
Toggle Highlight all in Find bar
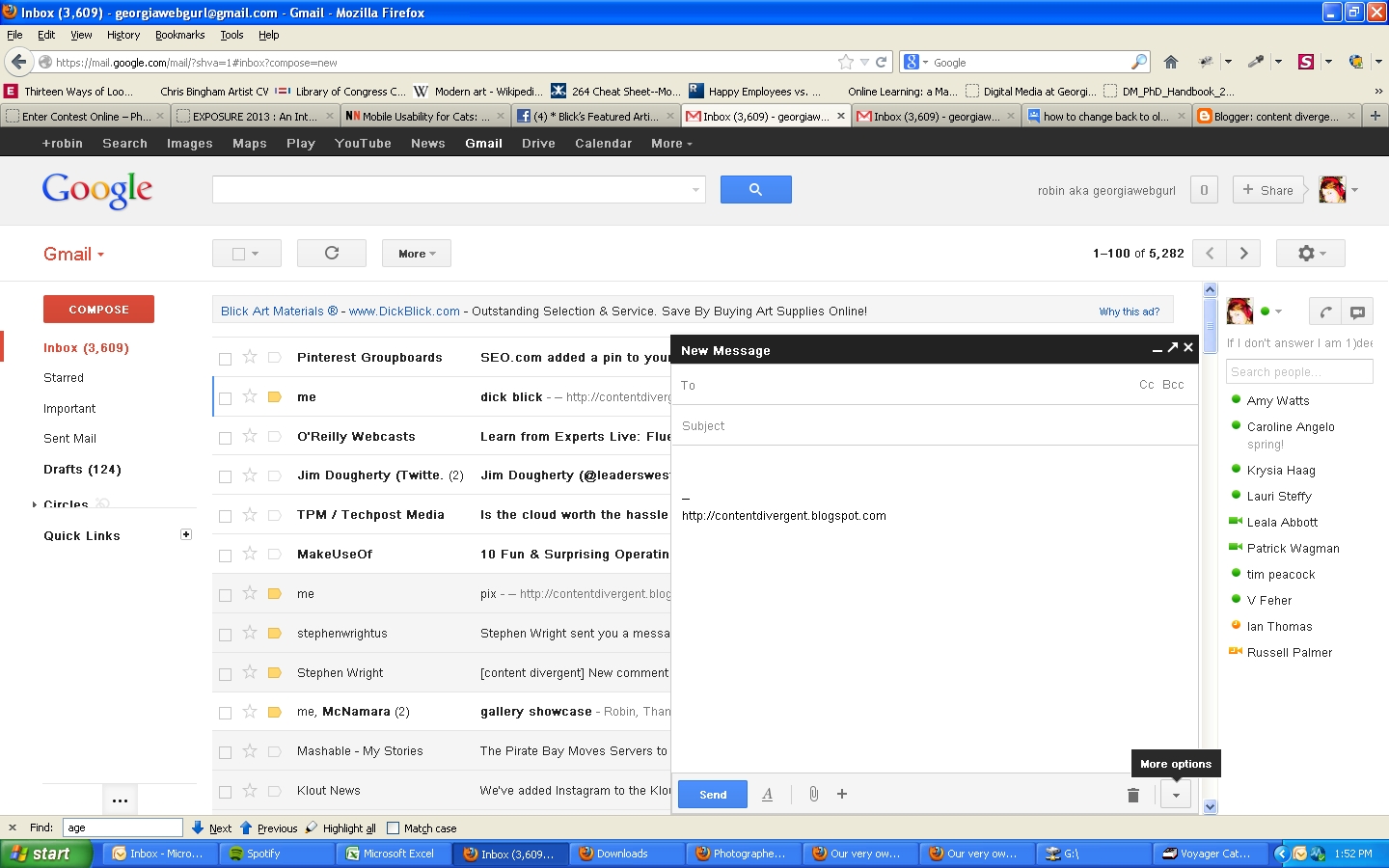[340, 827]
